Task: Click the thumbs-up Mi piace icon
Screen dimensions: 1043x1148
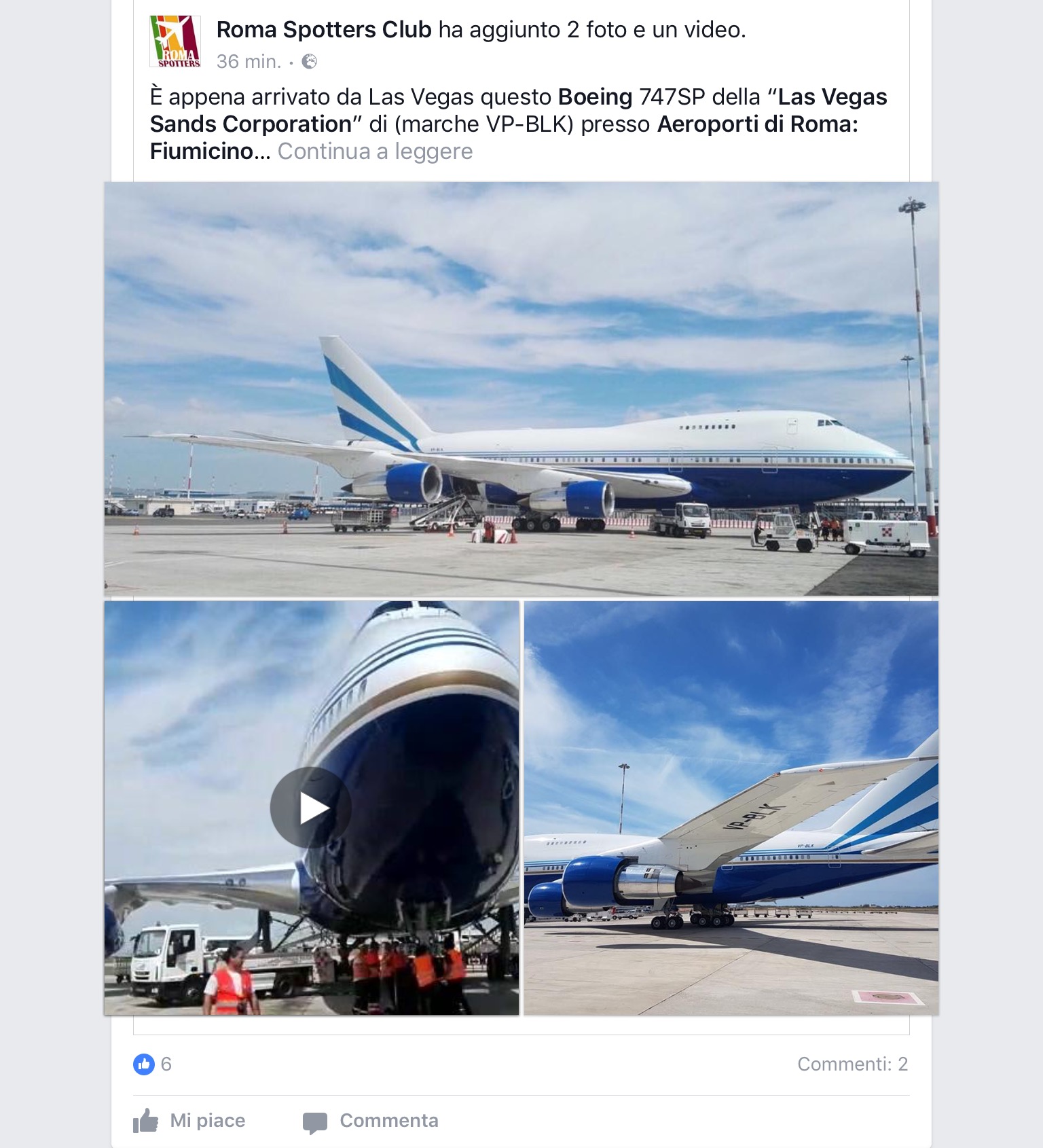Action: point(146,1120)
